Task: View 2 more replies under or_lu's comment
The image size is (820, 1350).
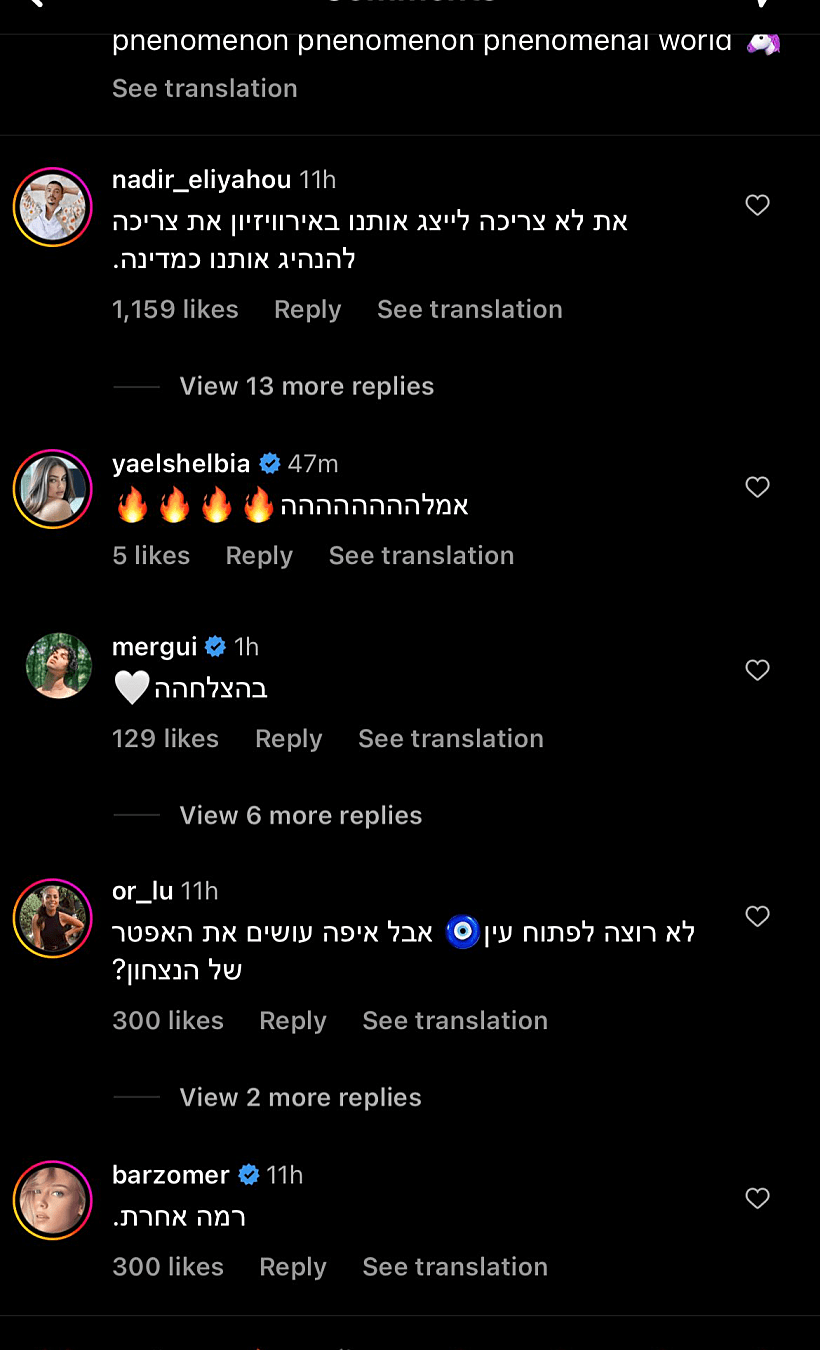Action: (300, 1097)
